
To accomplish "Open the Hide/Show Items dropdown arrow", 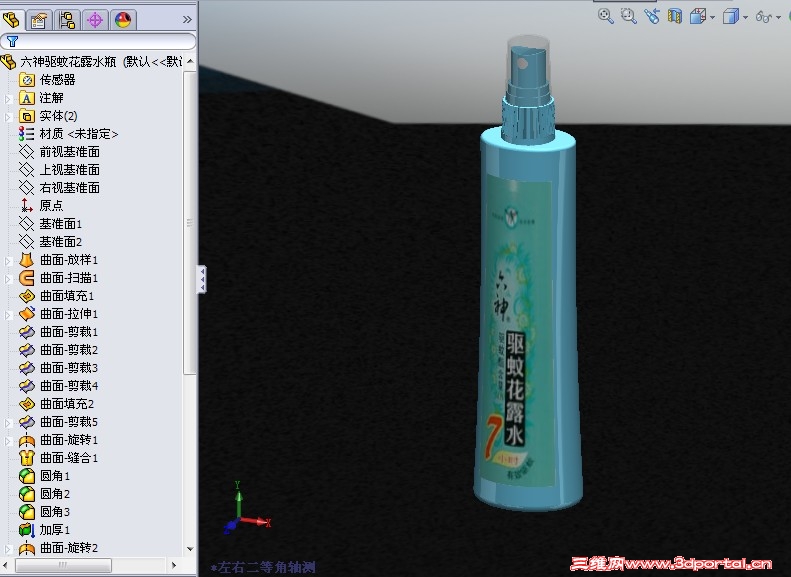I will pyautogui.click(x=779, y=17).
